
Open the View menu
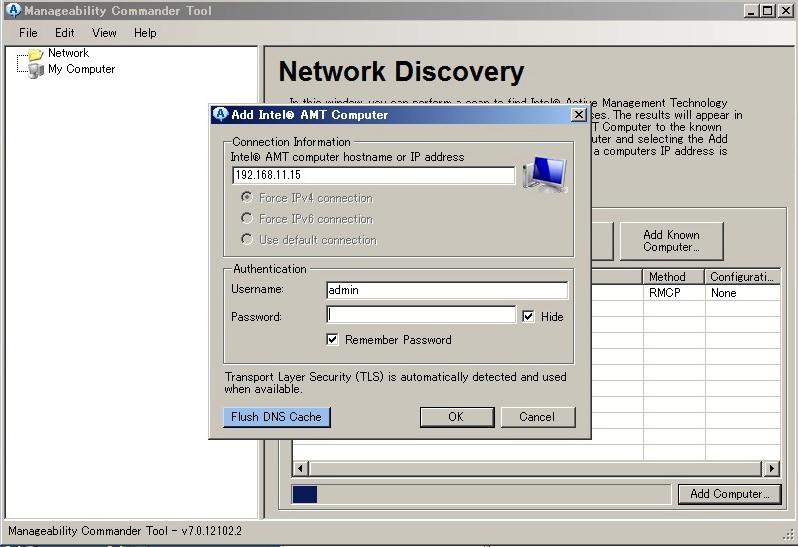[104, 33]
